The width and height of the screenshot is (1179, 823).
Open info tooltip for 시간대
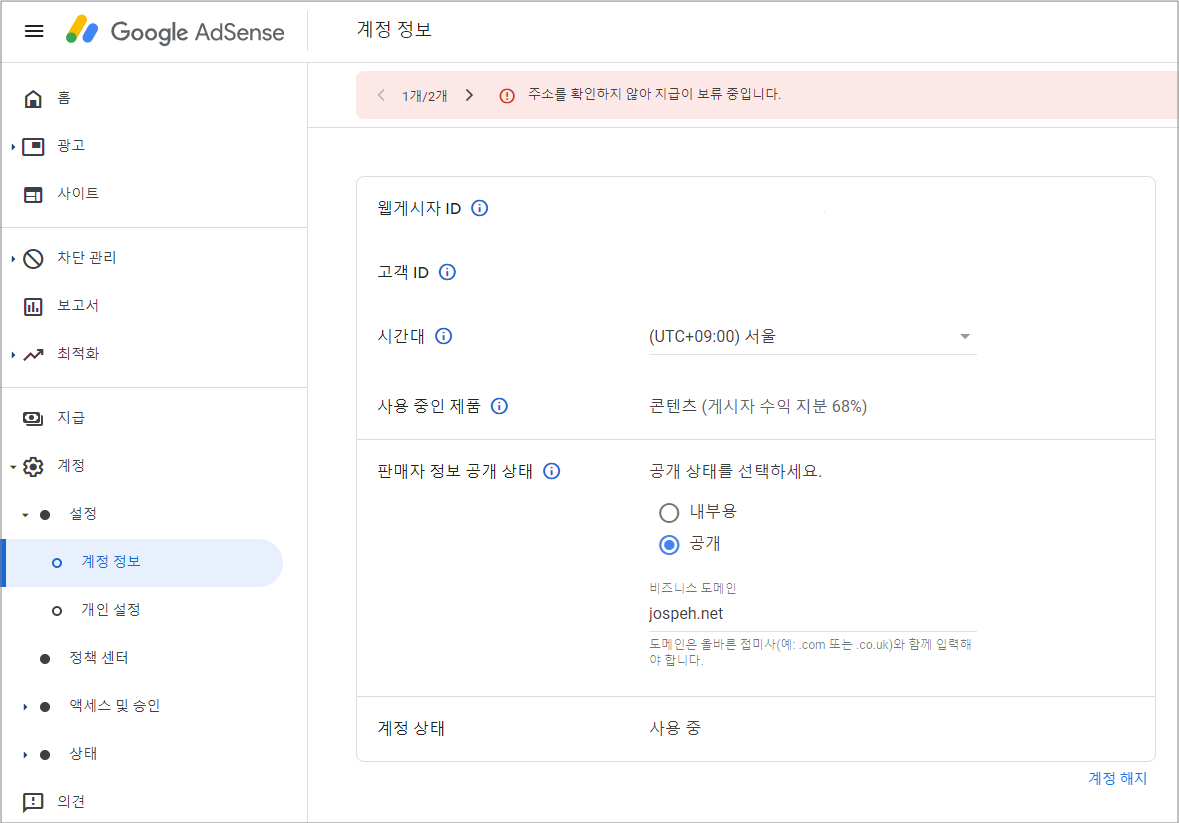[x=444, y=336]
